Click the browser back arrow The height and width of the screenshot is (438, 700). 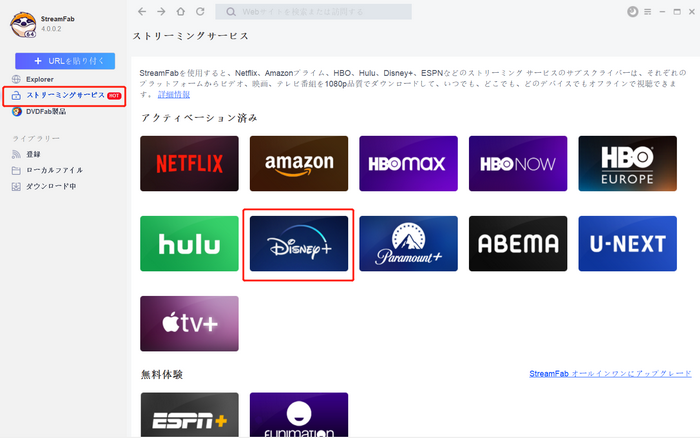(142, 12)
